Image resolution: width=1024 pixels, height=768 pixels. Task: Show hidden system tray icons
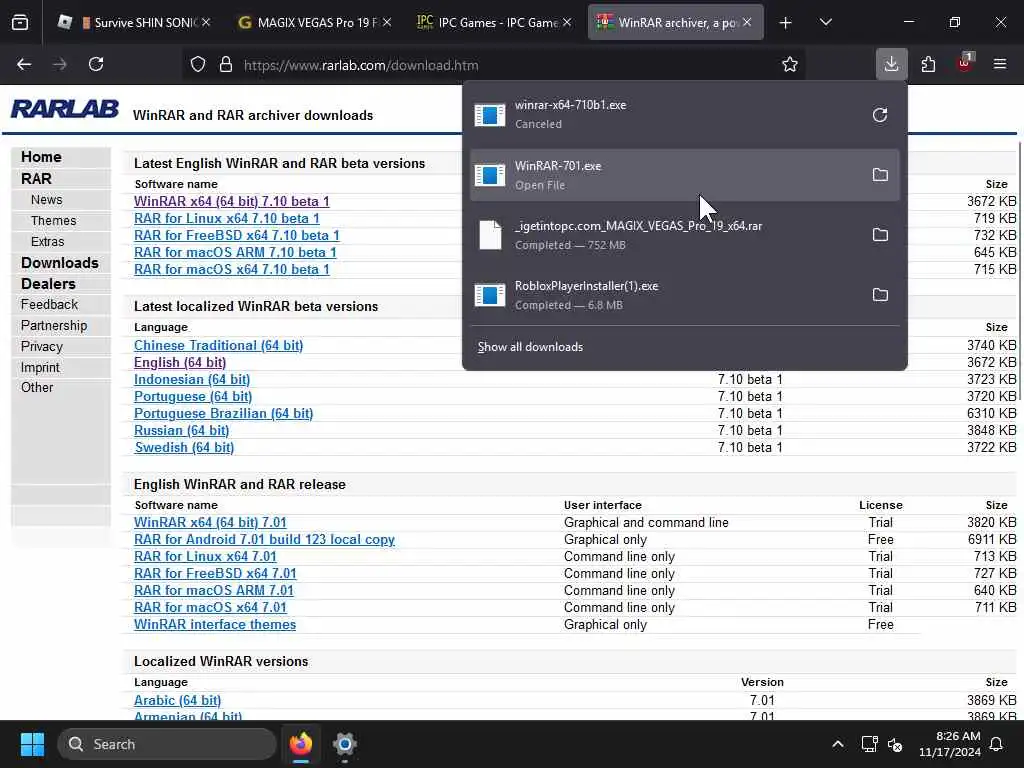pos(837,744)
